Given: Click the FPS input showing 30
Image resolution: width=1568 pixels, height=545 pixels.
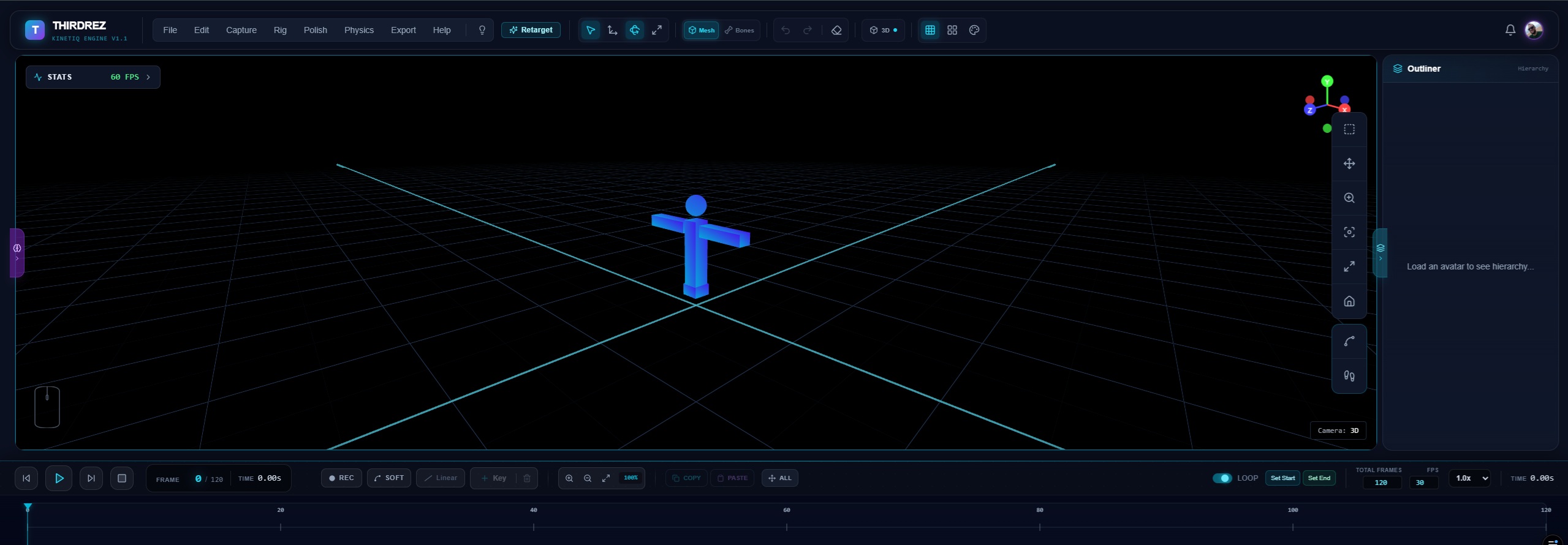Looking at the screenshot, I should coord(1423,483).
